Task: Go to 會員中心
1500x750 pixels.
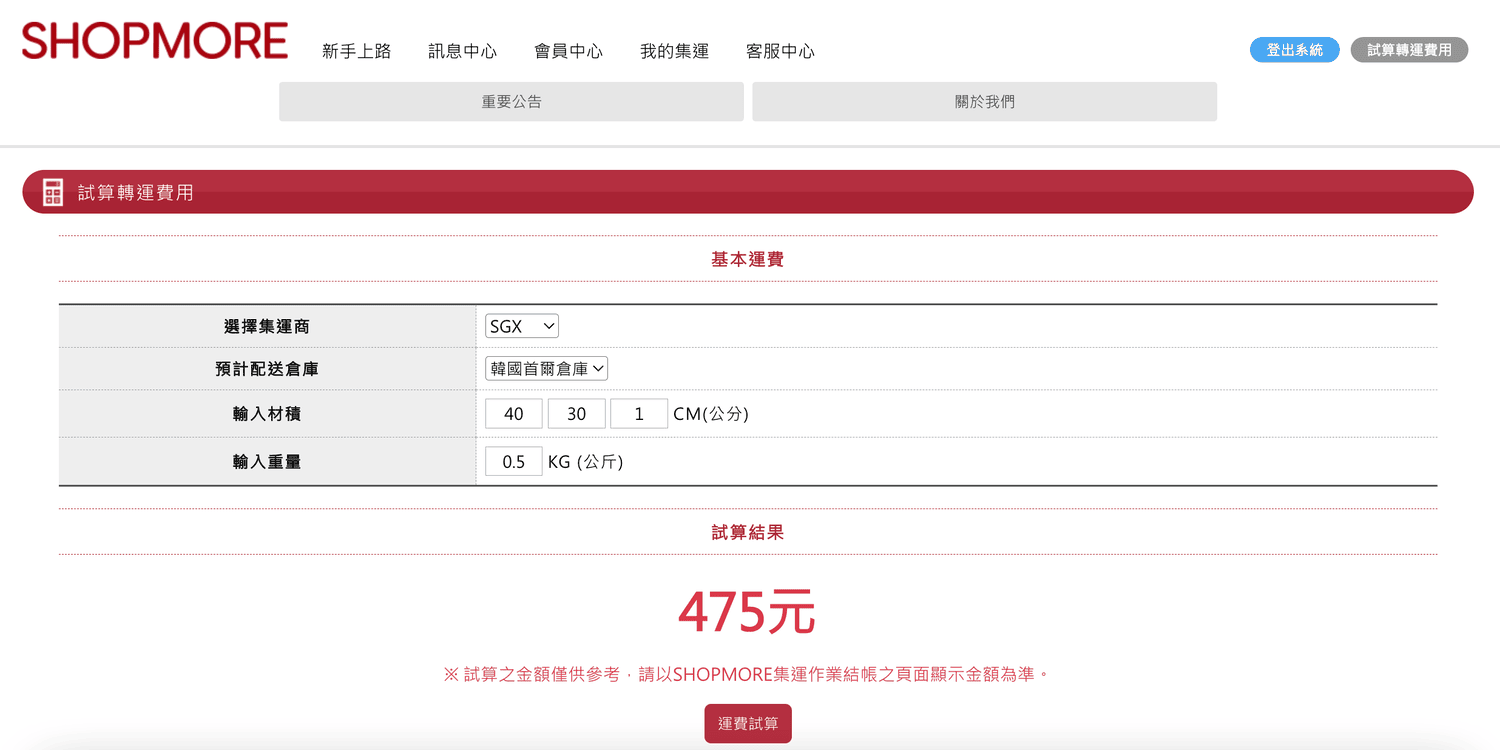Action: pos(568,51)
